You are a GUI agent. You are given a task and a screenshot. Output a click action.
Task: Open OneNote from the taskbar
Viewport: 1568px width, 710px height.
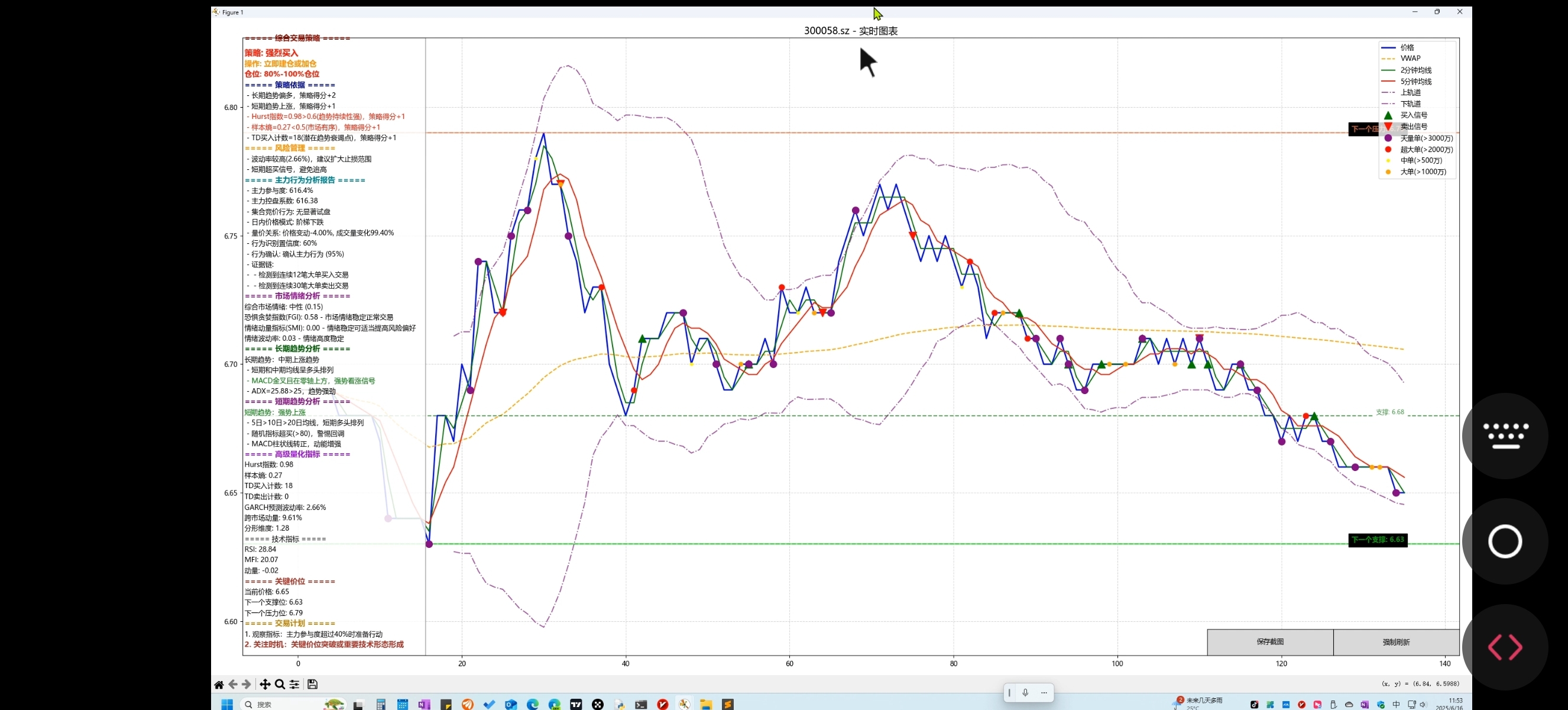(425, 705)
